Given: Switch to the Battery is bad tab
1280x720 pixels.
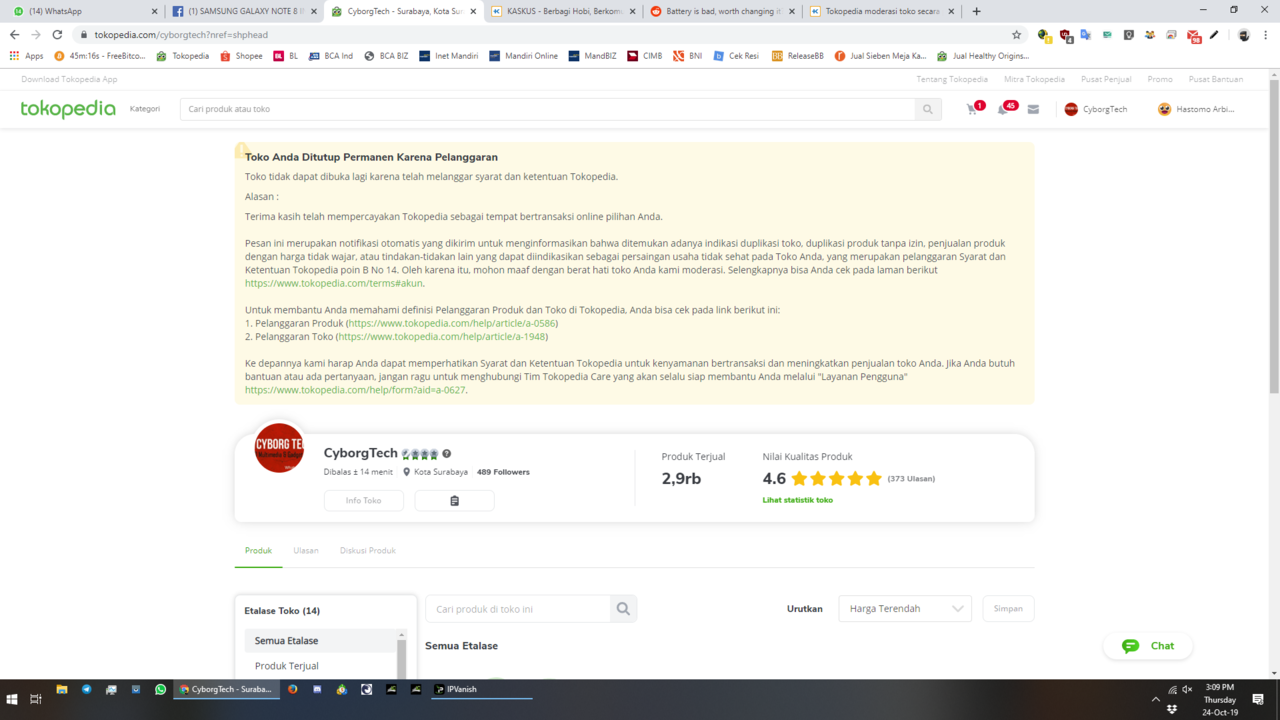Looking at the screenshot, I should [723, 11].
